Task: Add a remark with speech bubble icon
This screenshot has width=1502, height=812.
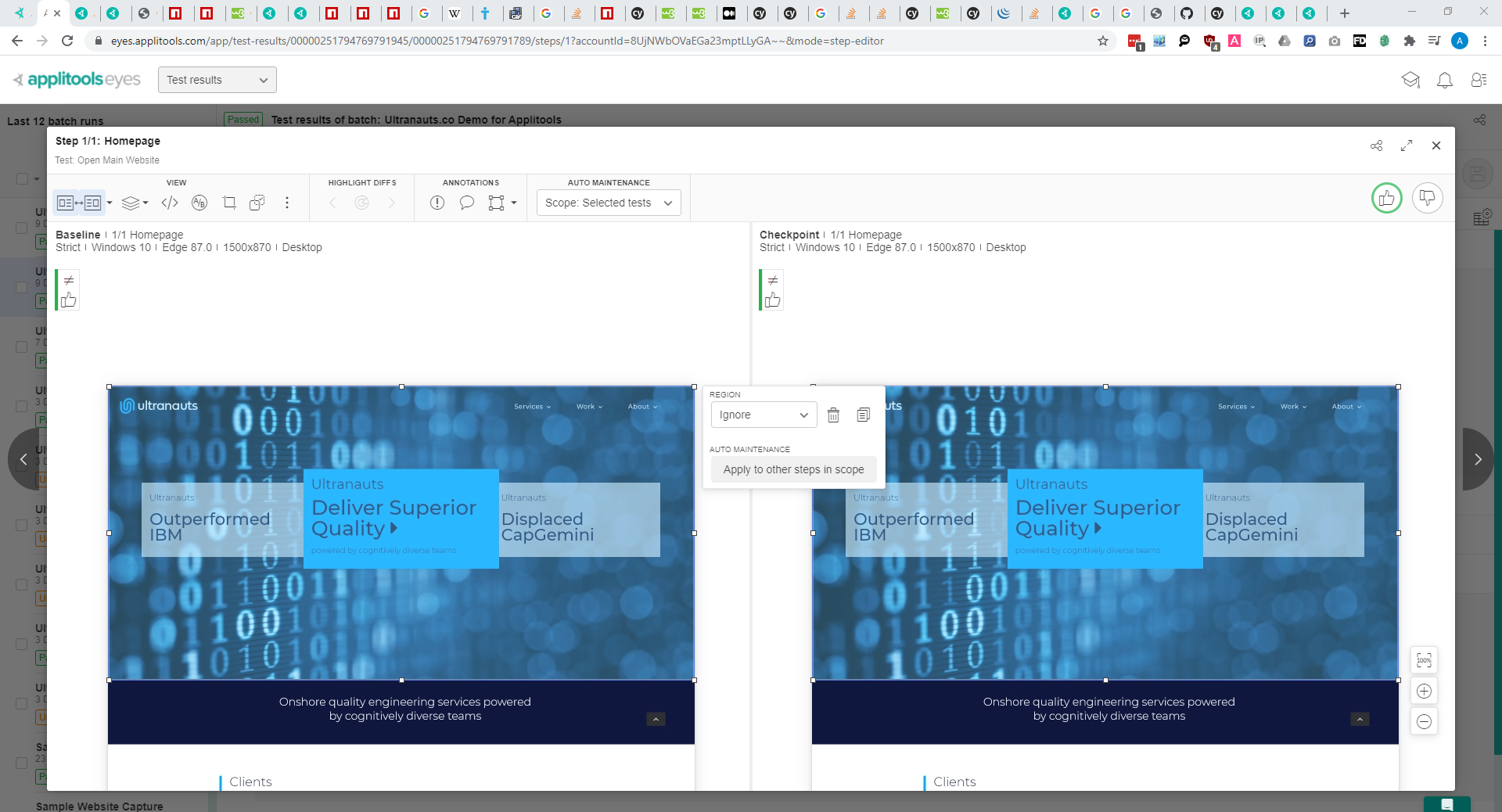Action: pyautogui.click(x=467, y=203)
